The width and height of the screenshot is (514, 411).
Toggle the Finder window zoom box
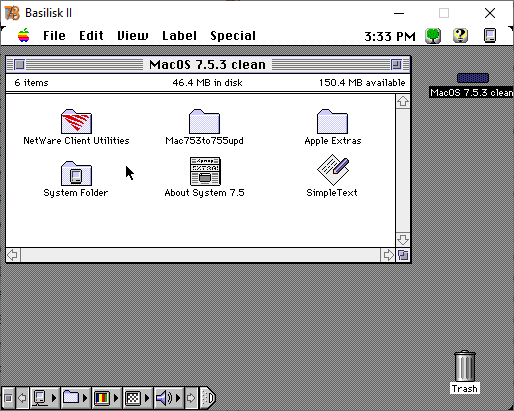(x=396, y=64)
